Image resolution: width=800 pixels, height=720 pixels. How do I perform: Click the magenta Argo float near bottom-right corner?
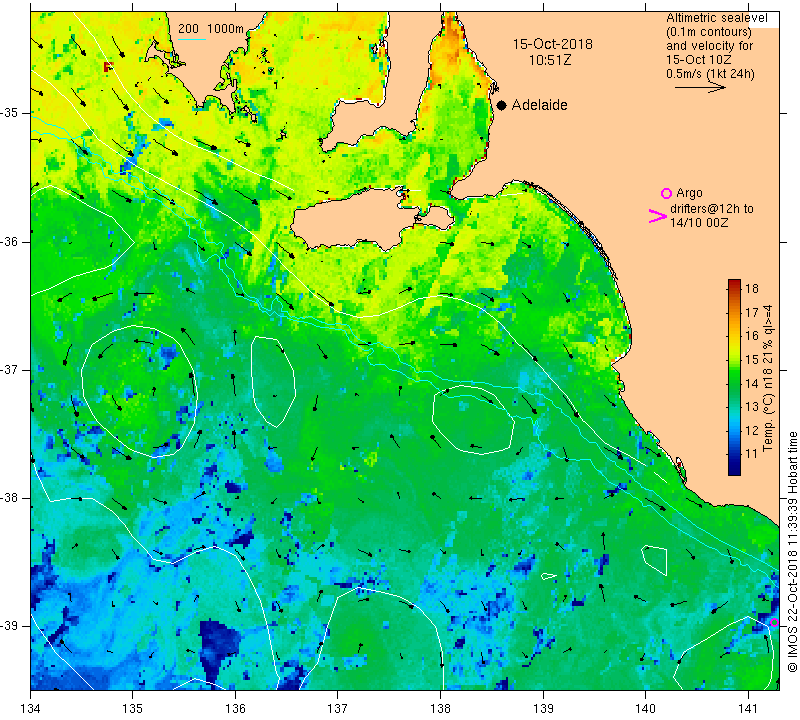774,622
